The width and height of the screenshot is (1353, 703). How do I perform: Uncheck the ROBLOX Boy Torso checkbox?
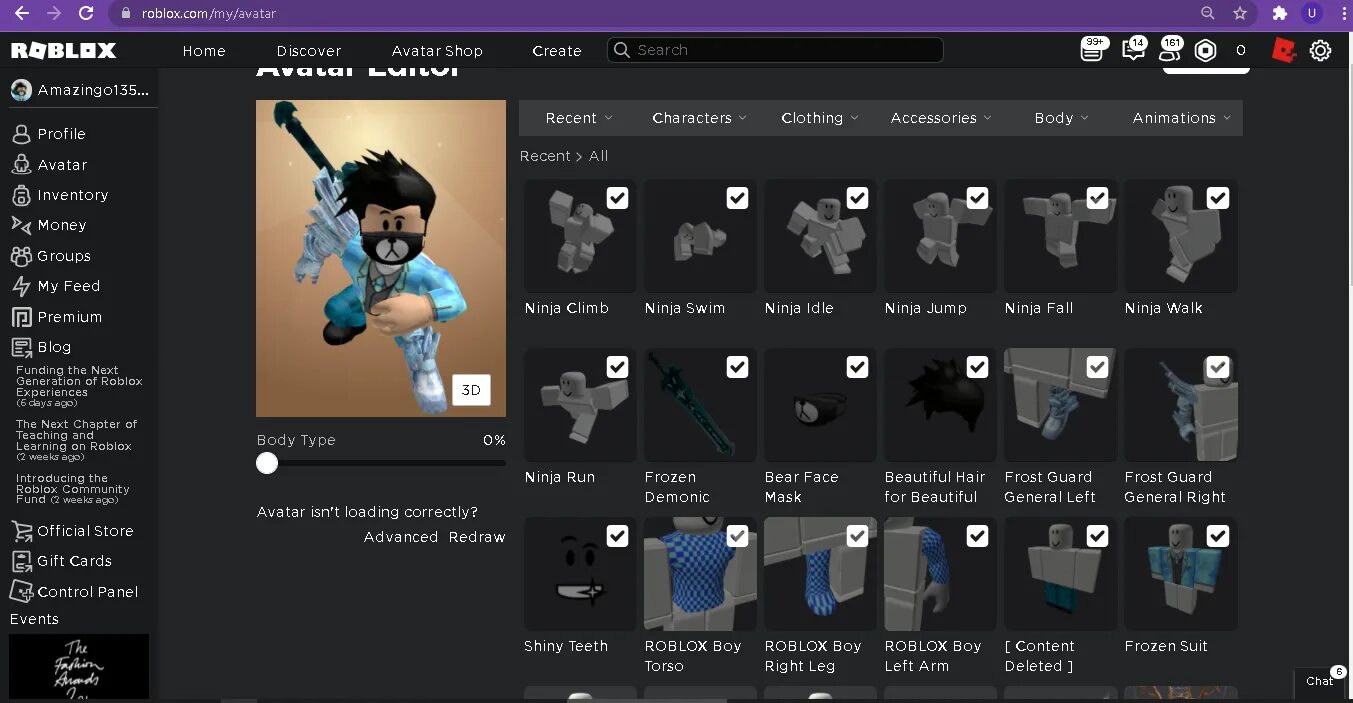[x=738, y=536]
